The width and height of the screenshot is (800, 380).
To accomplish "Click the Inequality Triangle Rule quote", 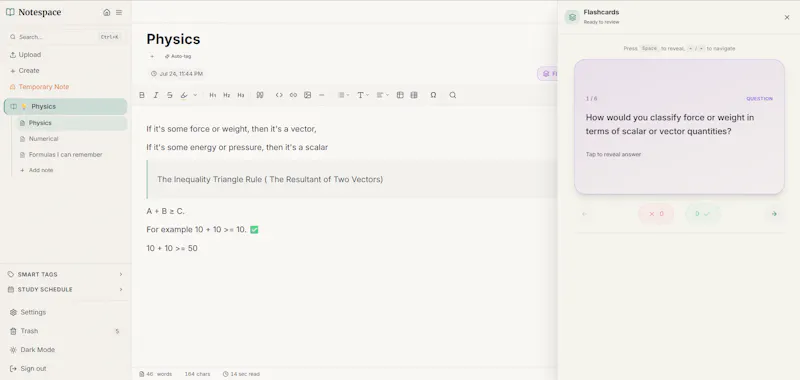I will tap(270, 180).
